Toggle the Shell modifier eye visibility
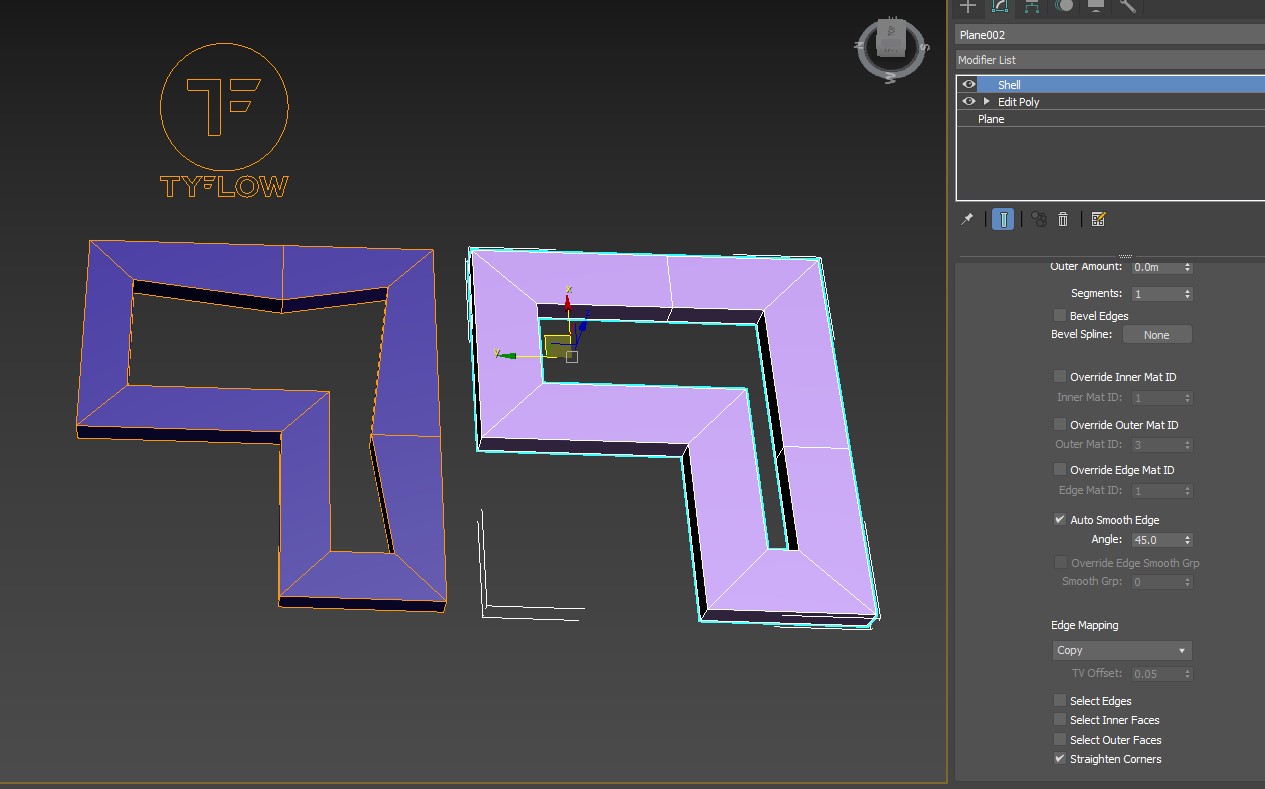This screenshot has height=789, width=1265. pos(968,85)
